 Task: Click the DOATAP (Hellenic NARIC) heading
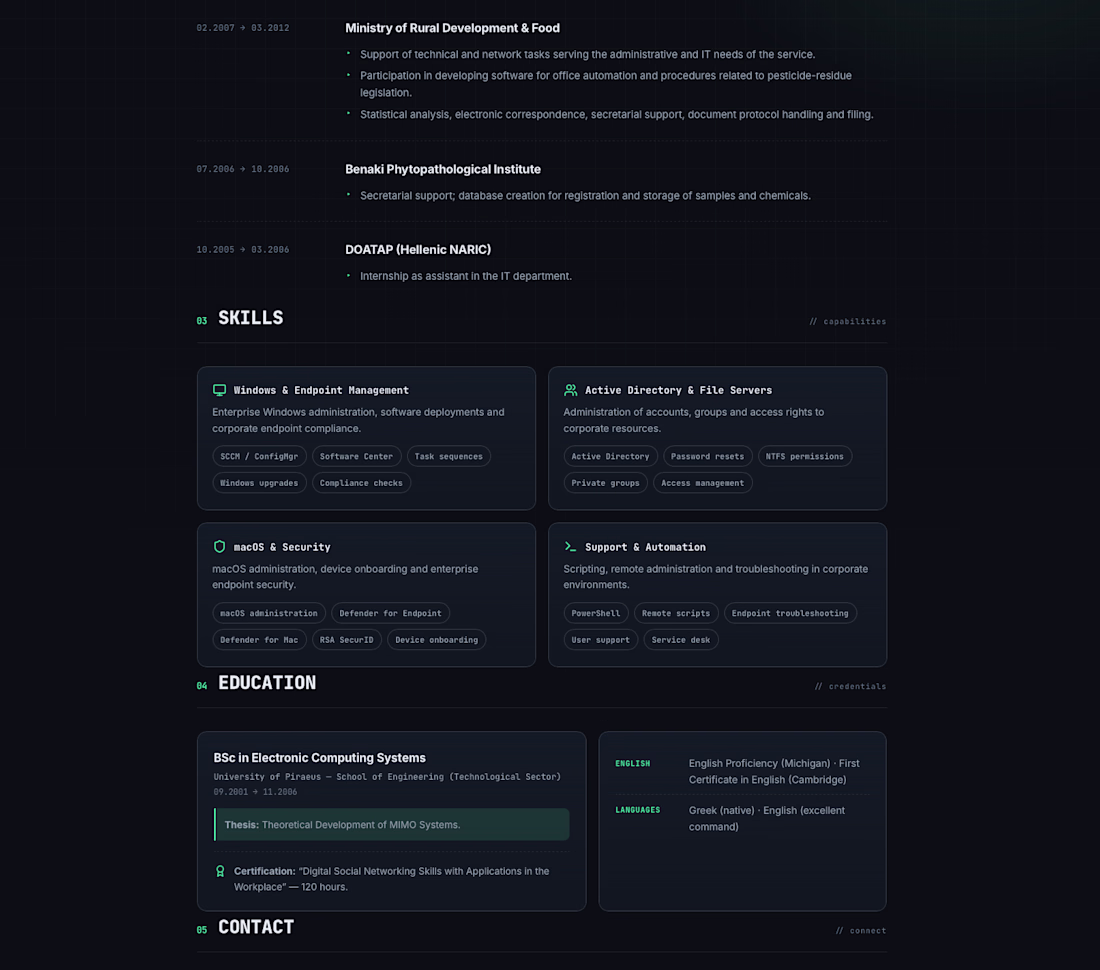point(418,250)
